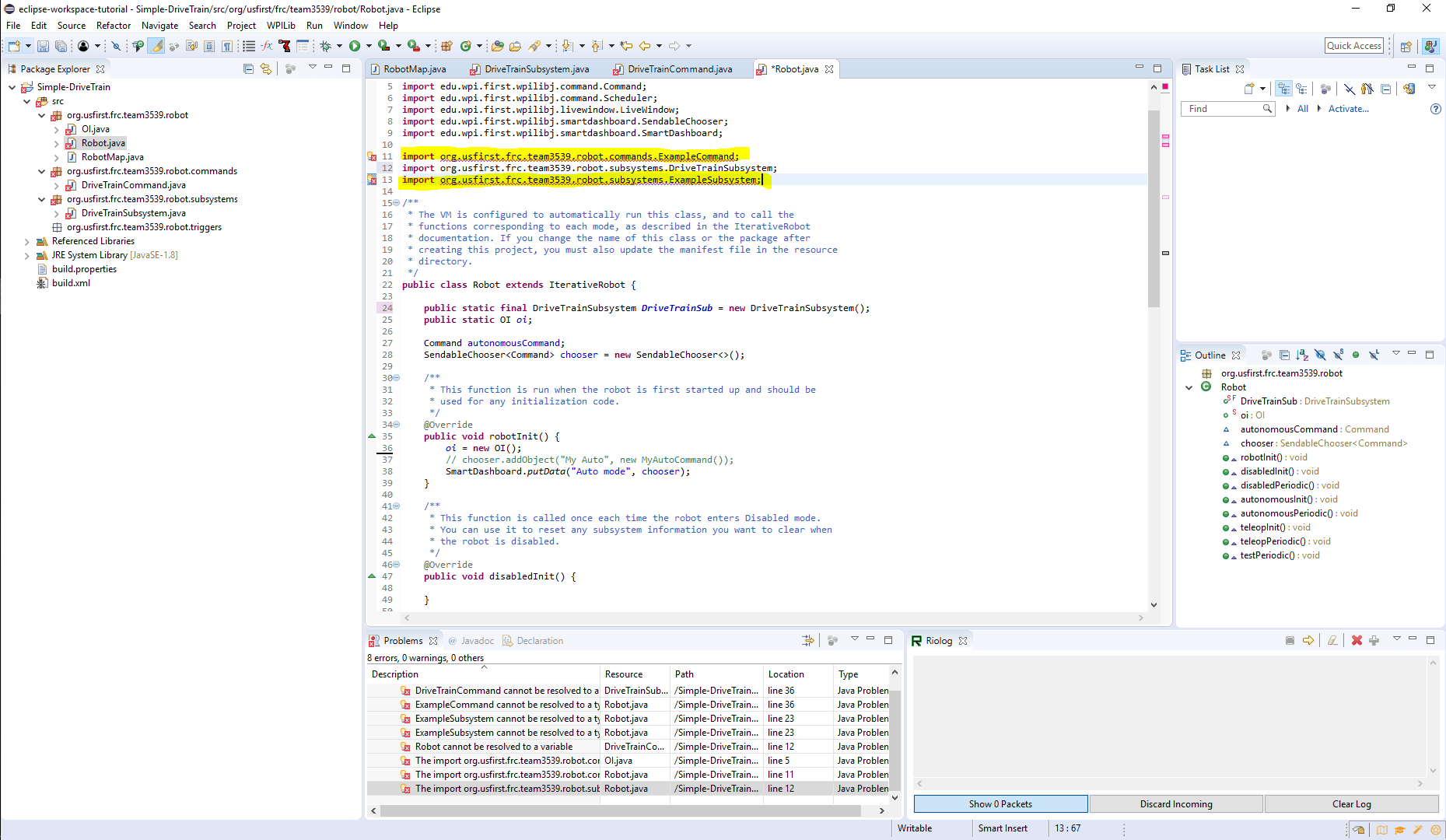The width and height of the screenshot is (1446, 840).
Task: Click the Save All icon on the toolbar
Action: coord(61,46)
